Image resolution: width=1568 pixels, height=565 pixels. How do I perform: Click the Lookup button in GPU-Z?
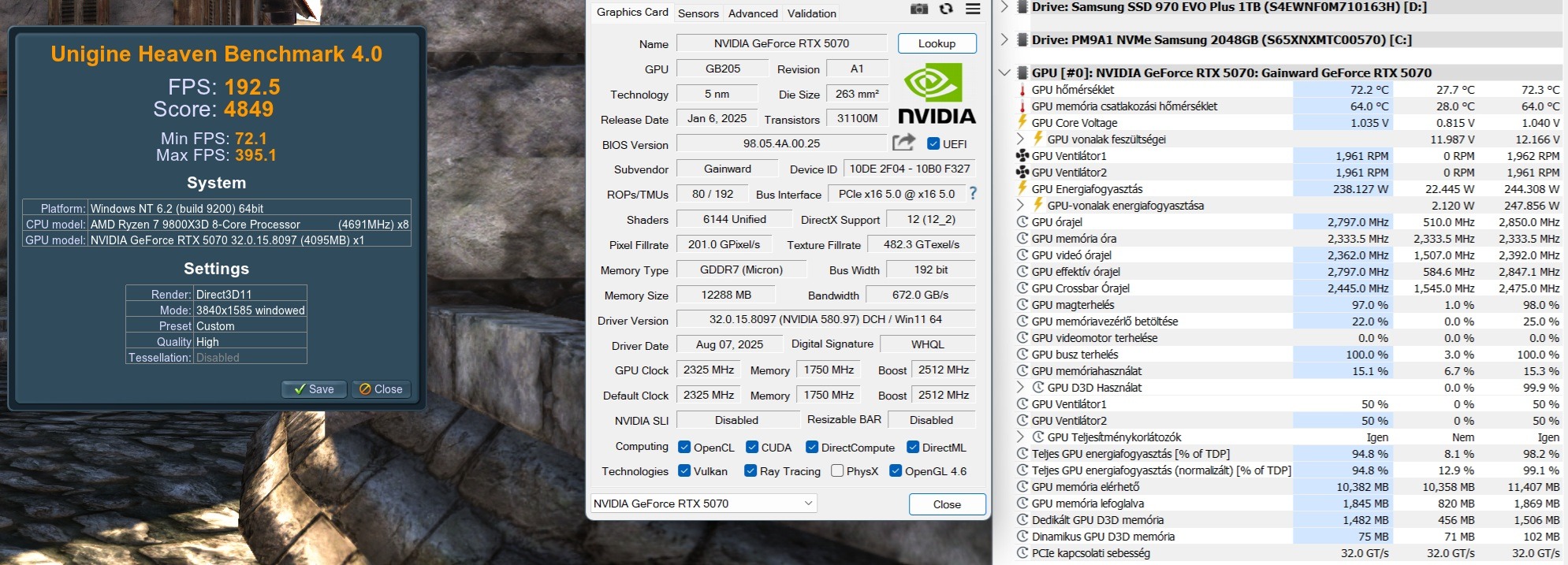(937, 43)
